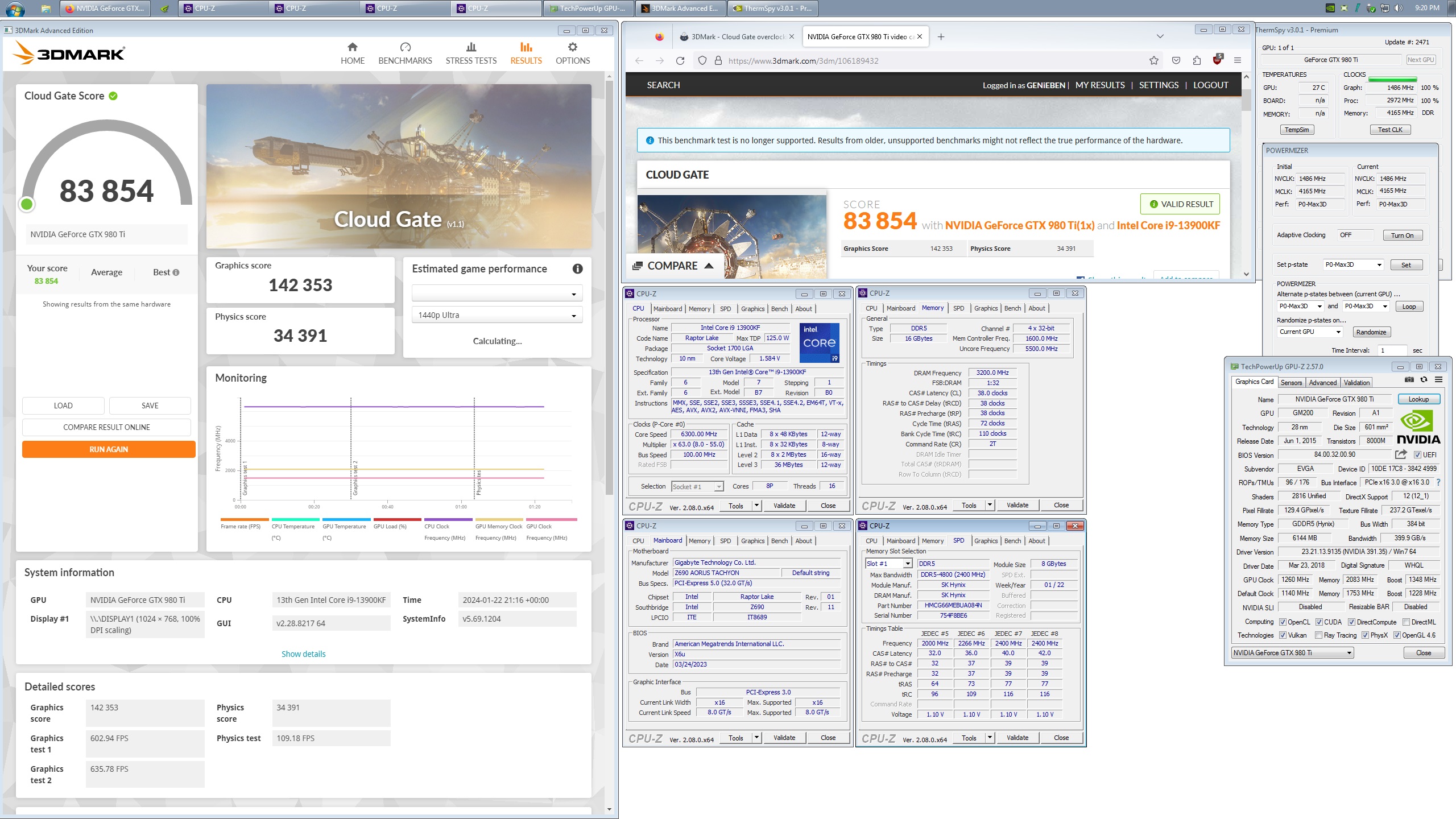The height and width of the screenshot is (819, 1456).
Task: Click the orange RUN AGAIN button
Action: 109,449
